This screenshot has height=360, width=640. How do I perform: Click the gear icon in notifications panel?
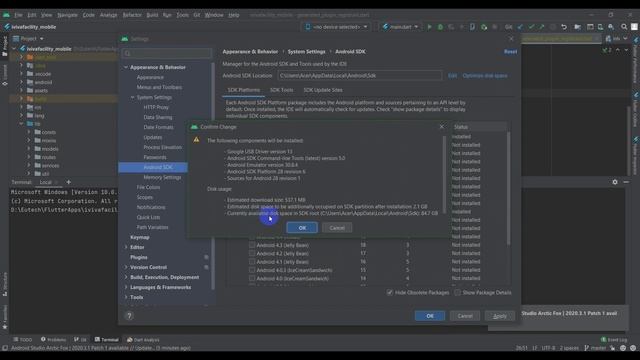coord(615,182)
